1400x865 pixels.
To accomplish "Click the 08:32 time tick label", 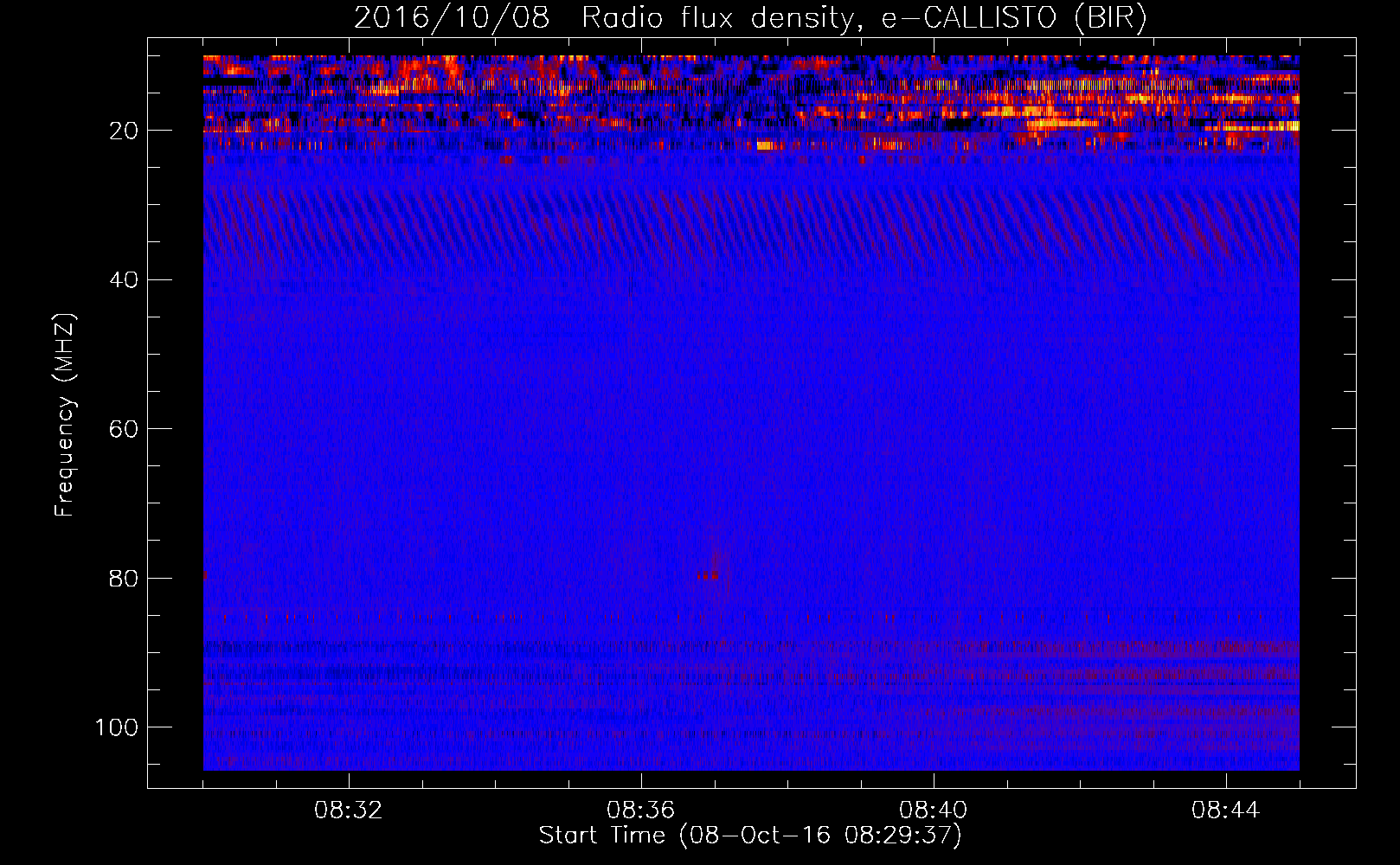I will point(349,811).
